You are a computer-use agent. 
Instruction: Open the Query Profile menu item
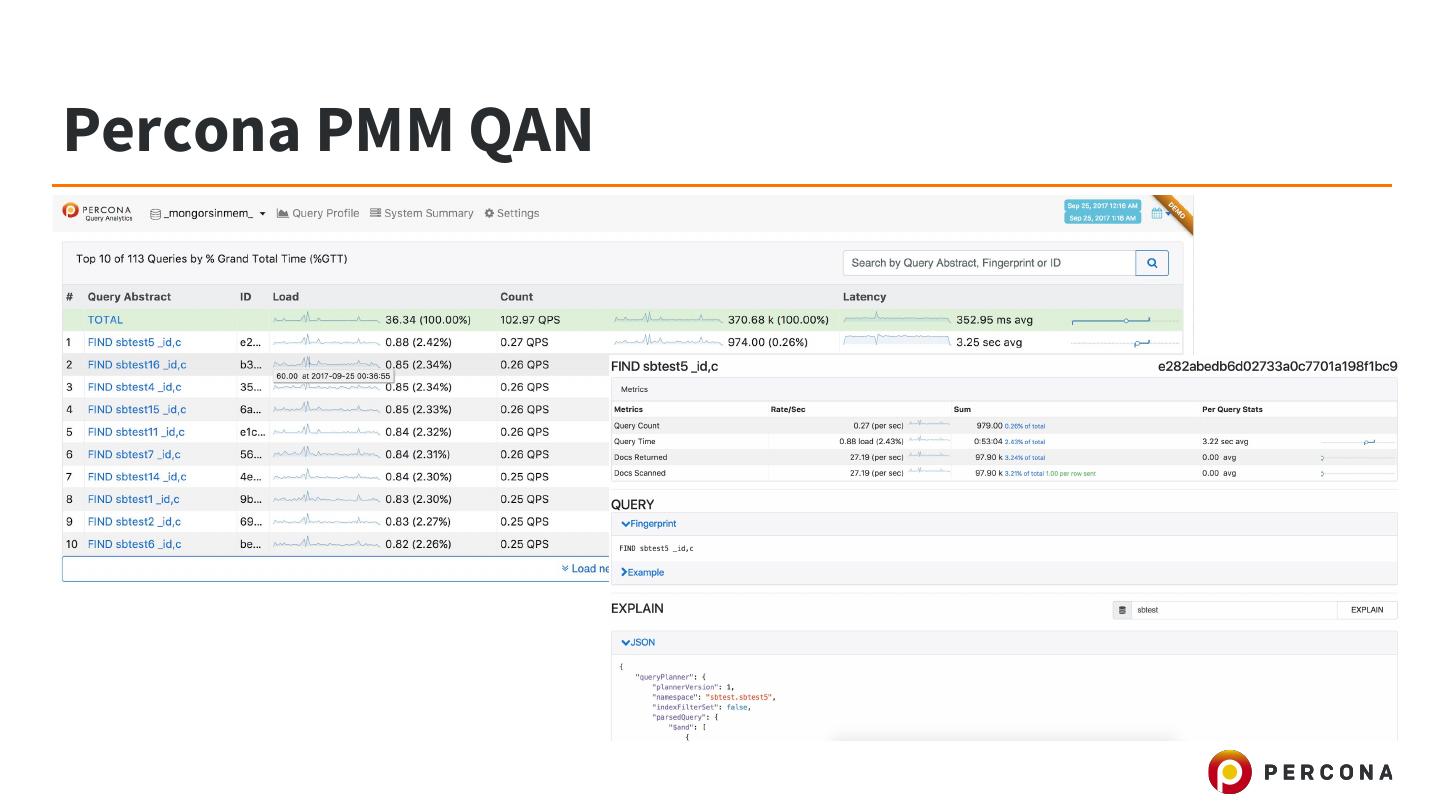click(318, 213)
